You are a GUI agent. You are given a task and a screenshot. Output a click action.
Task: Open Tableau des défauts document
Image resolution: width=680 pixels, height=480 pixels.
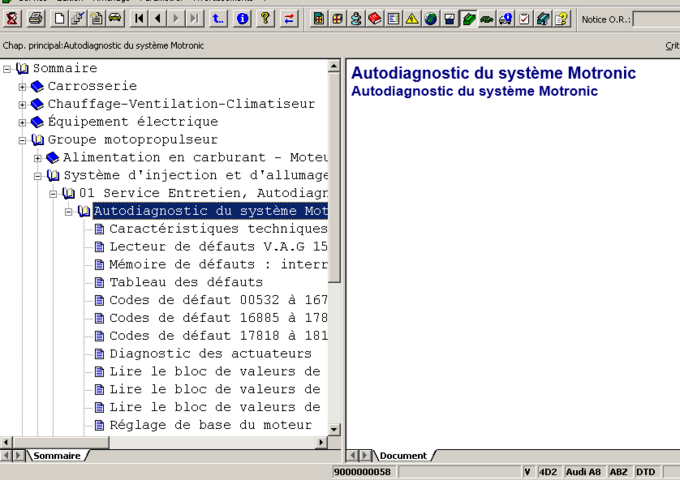[186, 282]
